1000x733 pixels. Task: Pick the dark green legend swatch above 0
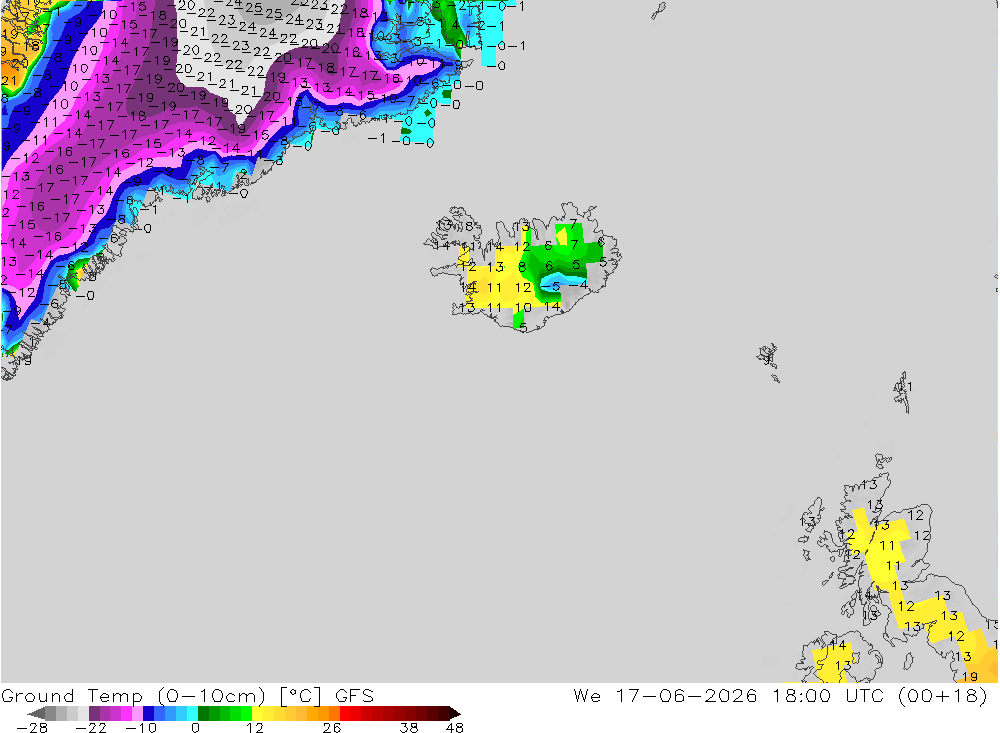[x=203, y=713]
